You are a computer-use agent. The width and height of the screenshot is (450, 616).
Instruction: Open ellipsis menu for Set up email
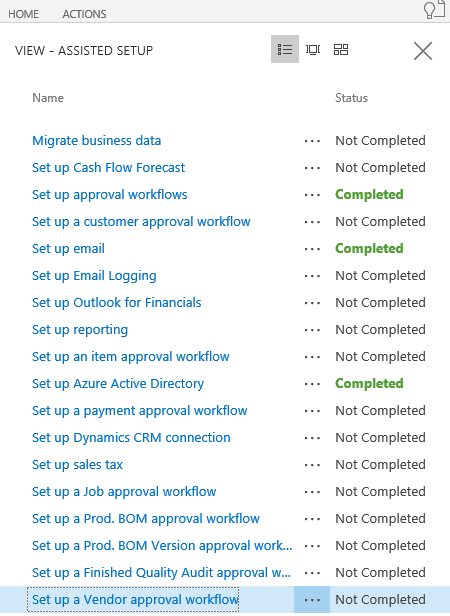pos(312,249)
